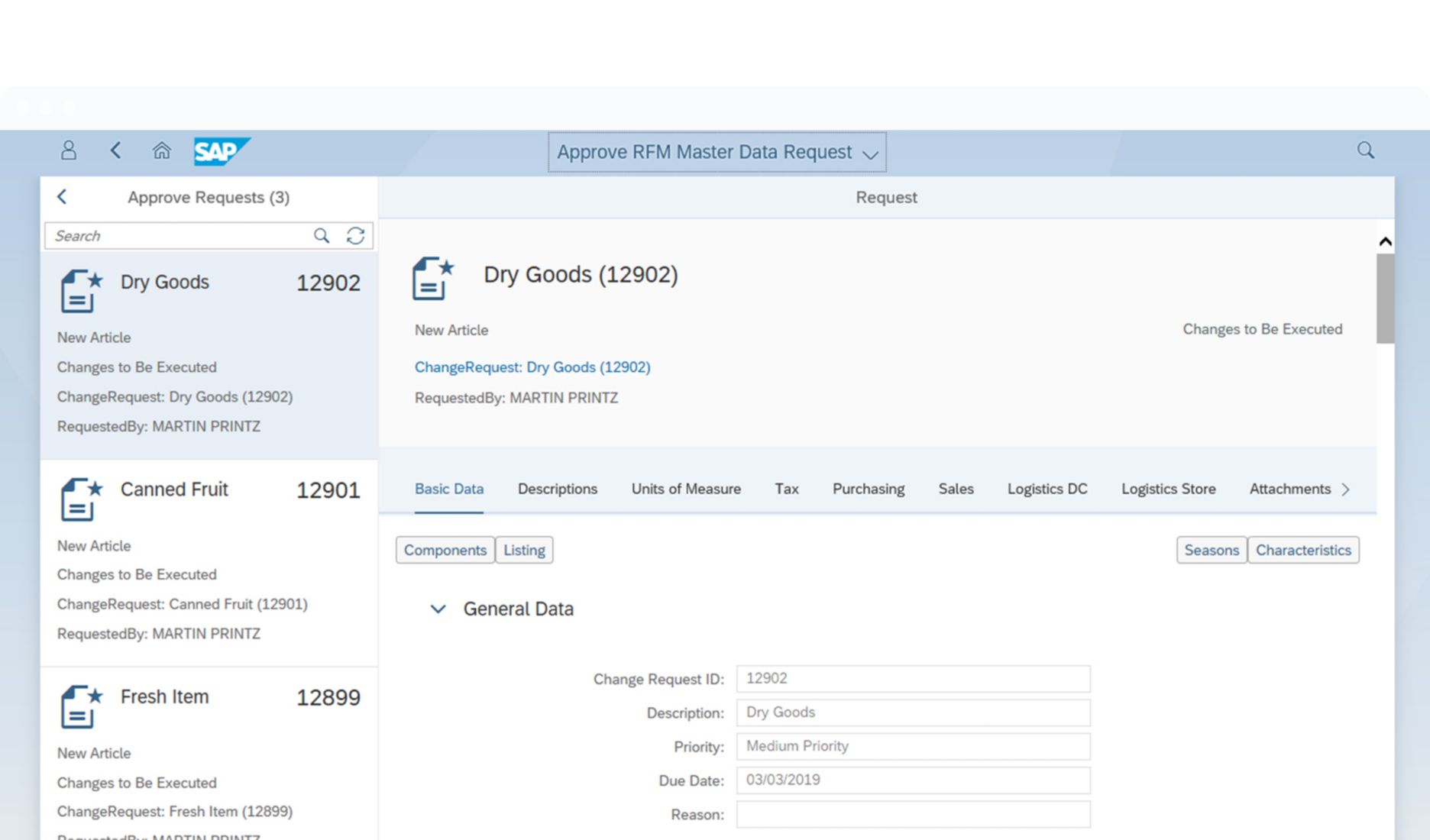
Task: Open the Purchasing tab
Action: click(868, 489)
